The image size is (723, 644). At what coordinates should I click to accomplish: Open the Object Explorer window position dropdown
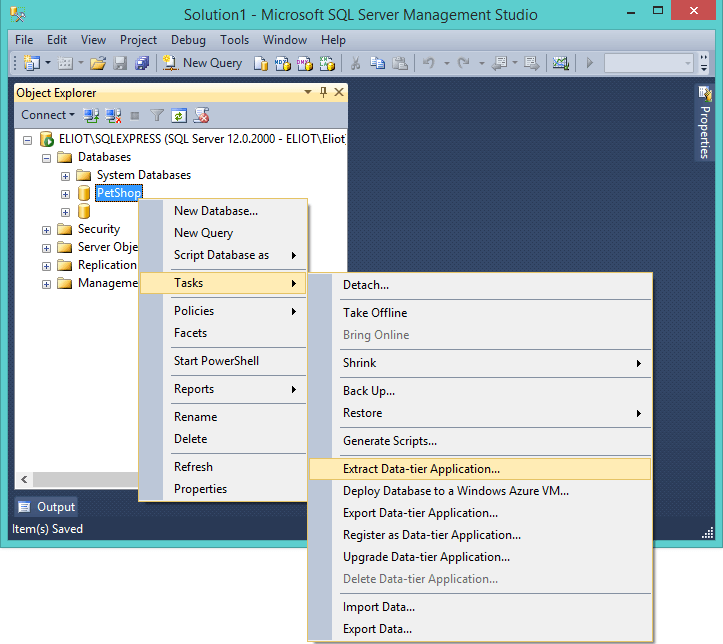point(308,92)
